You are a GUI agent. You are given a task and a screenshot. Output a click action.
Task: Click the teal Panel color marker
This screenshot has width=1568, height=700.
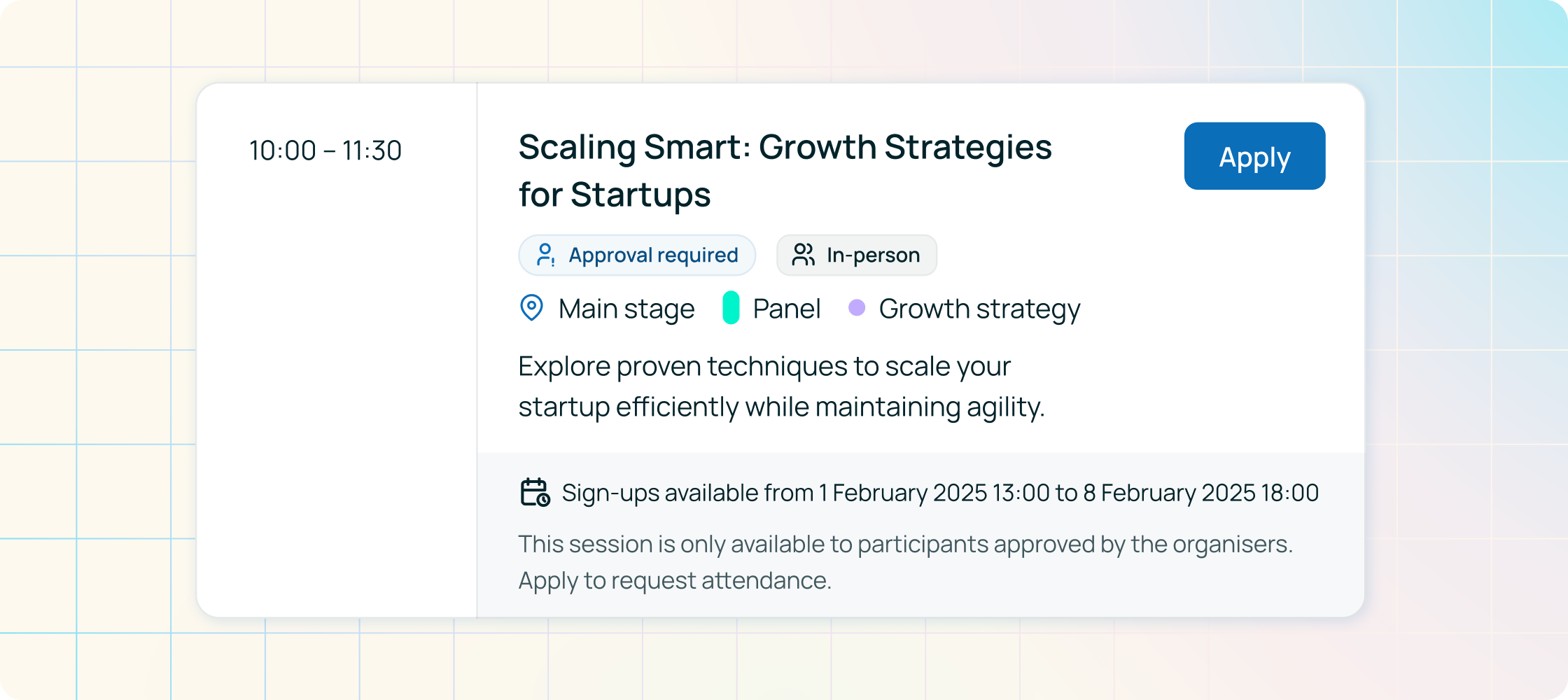pyautogui.click(x=731, y=308)
